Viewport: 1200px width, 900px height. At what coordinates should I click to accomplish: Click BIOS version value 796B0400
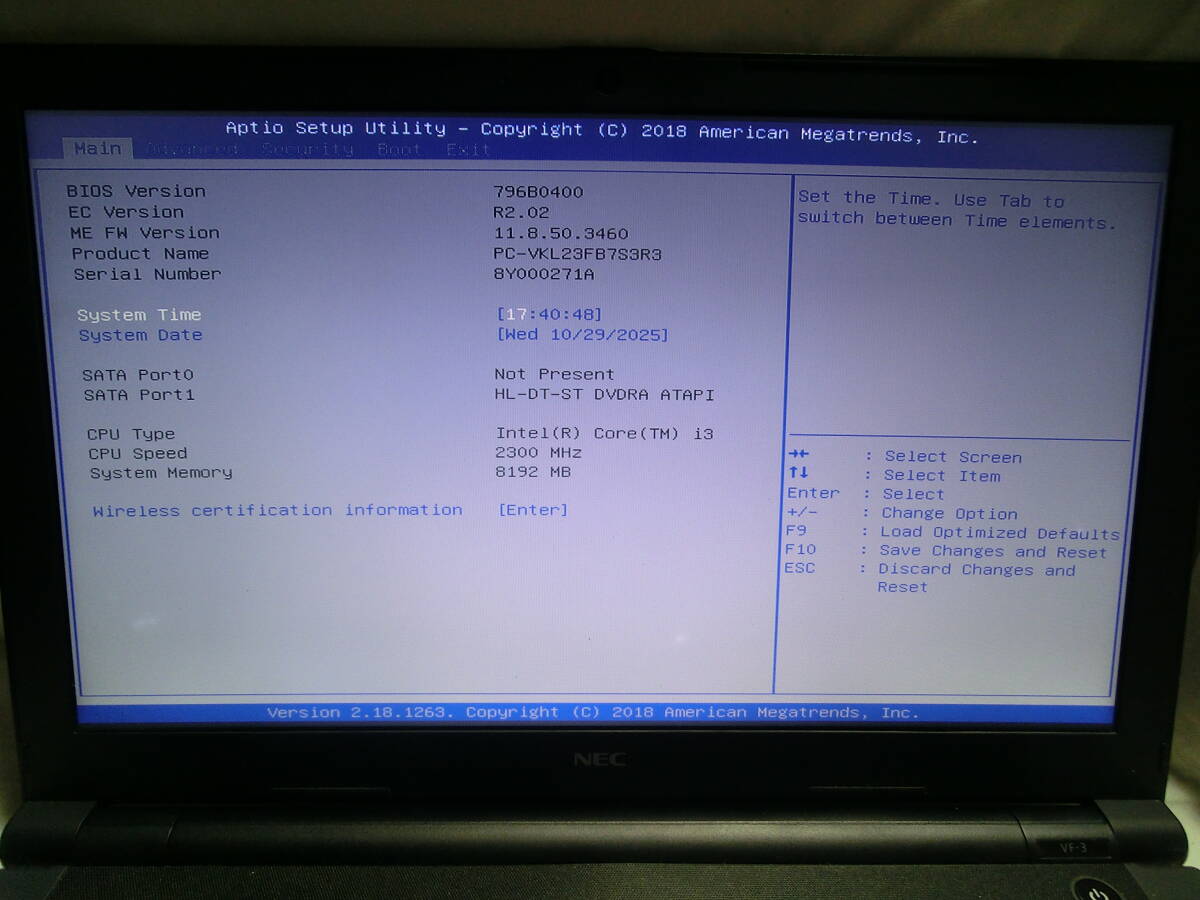tap(538, 192)
